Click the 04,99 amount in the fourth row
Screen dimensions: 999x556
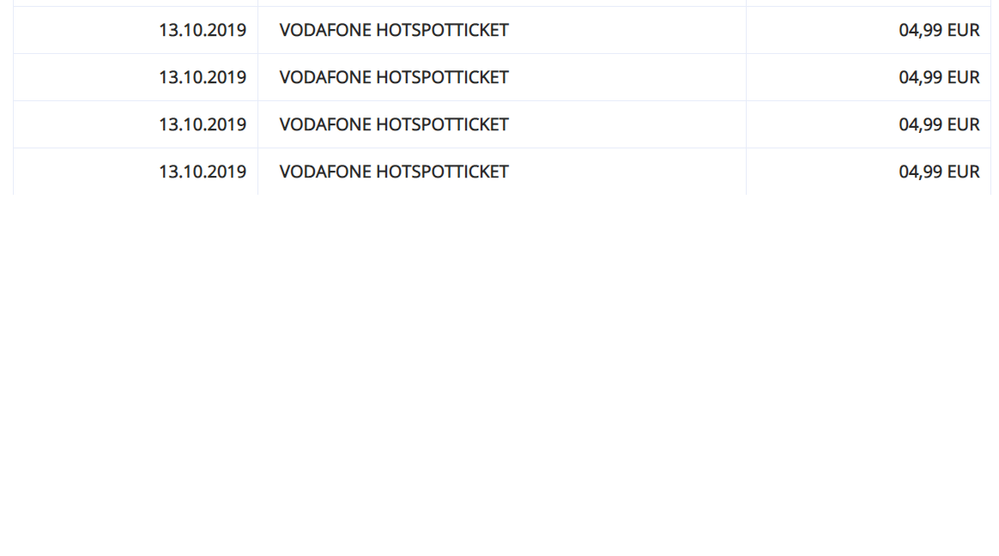click(920, 171)
